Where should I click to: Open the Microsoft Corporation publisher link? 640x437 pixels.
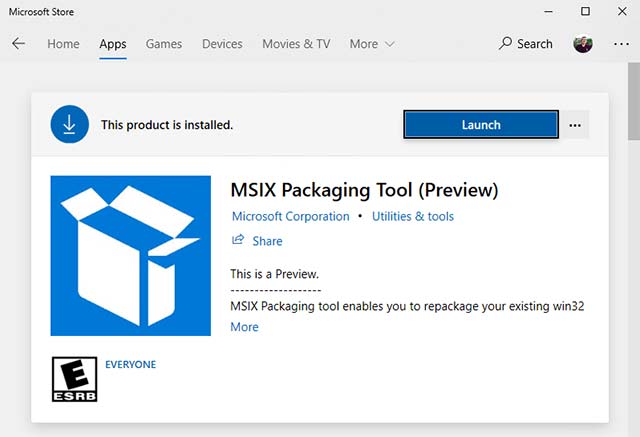tap(290, 216)
